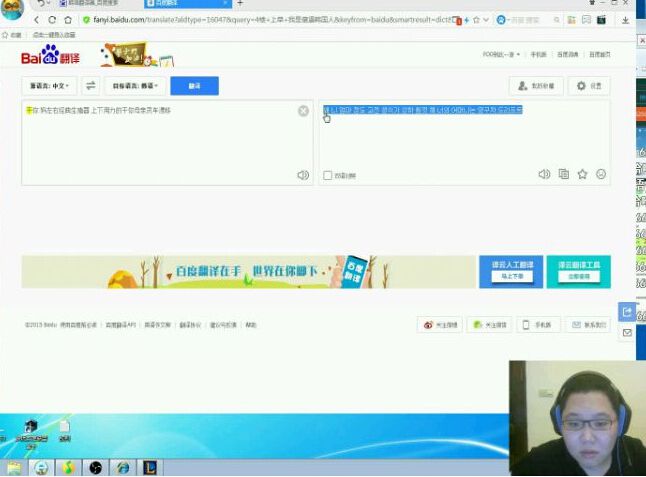Clear the source text with the X icon
This screenshot has width=646, height=477.
point(303,111)
